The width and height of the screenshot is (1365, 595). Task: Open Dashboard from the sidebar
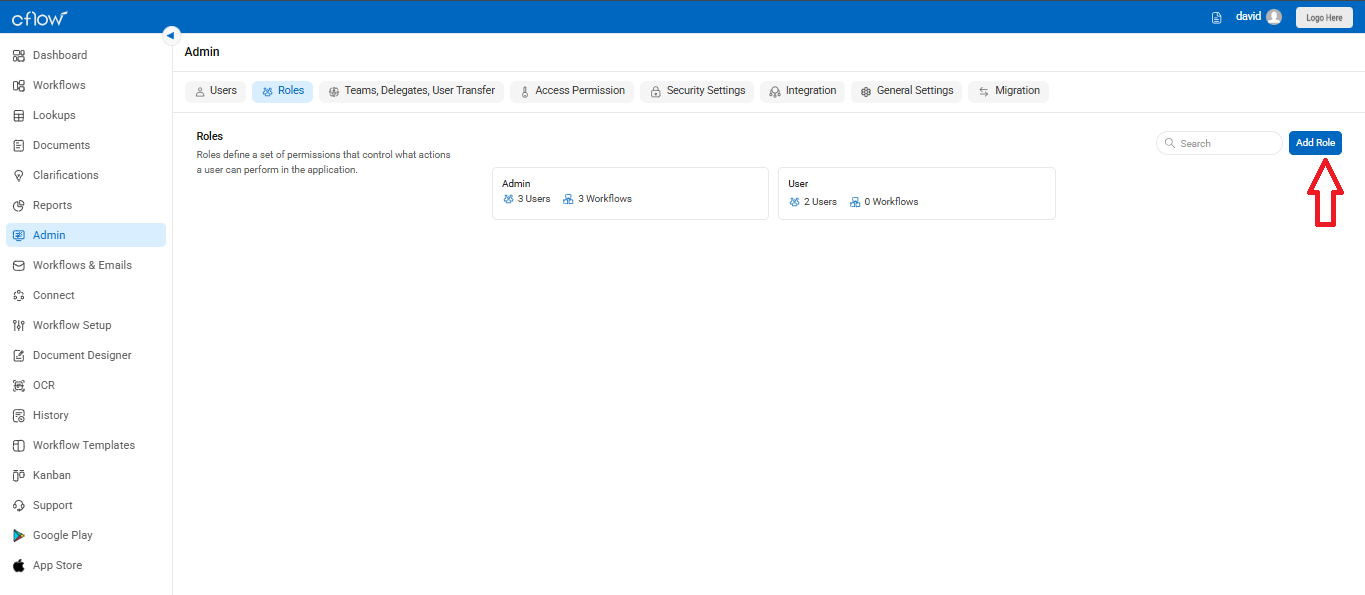pos(86,55)
